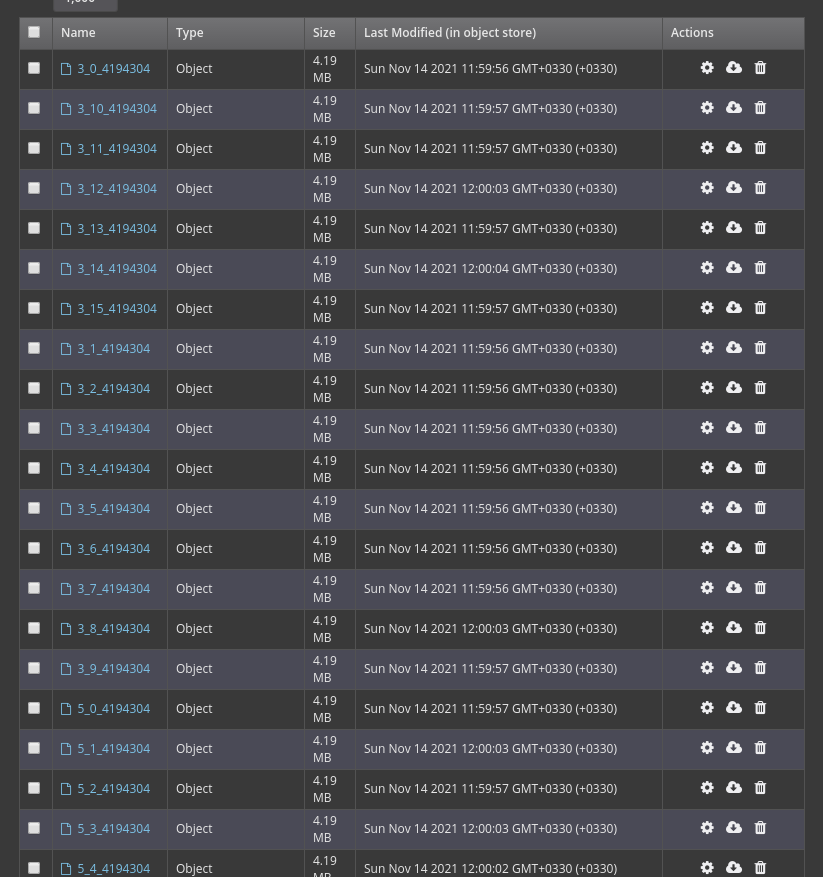Download object 5_3_4194304
The width and height of the screenshot is (823, 877).
click(734, 828)
